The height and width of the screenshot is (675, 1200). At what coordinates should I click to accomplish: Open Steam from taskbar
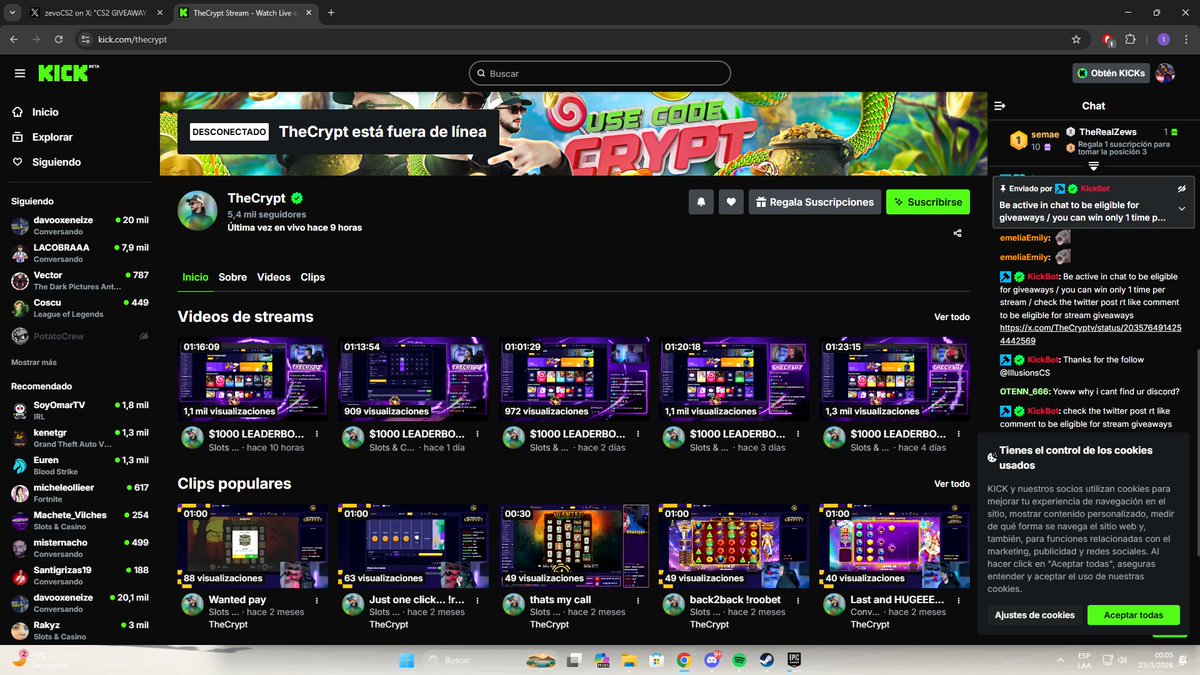(x=765, y=661)
